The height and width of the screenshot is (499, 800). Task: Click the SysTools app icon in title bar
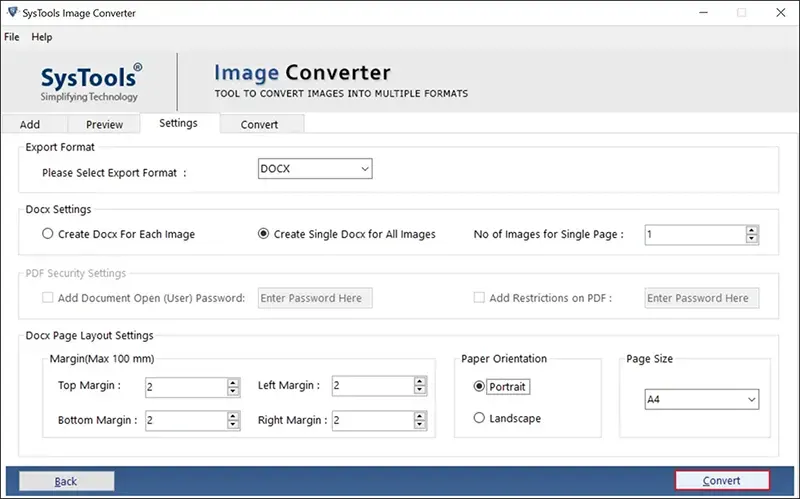point(12,12)
